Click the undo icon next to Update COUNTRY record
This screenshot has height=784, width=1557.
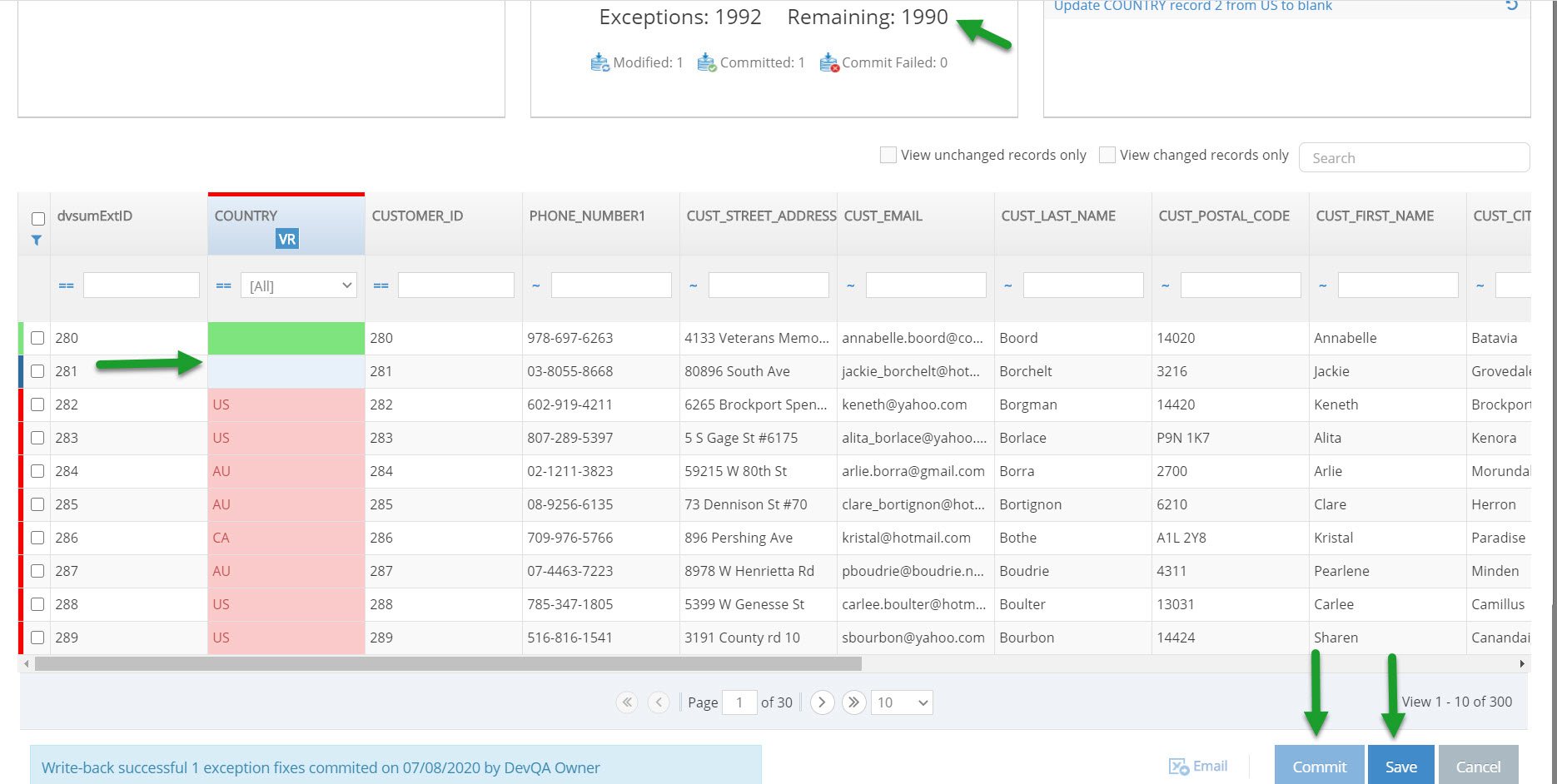pyautogui.click(x=1512, y=5)
